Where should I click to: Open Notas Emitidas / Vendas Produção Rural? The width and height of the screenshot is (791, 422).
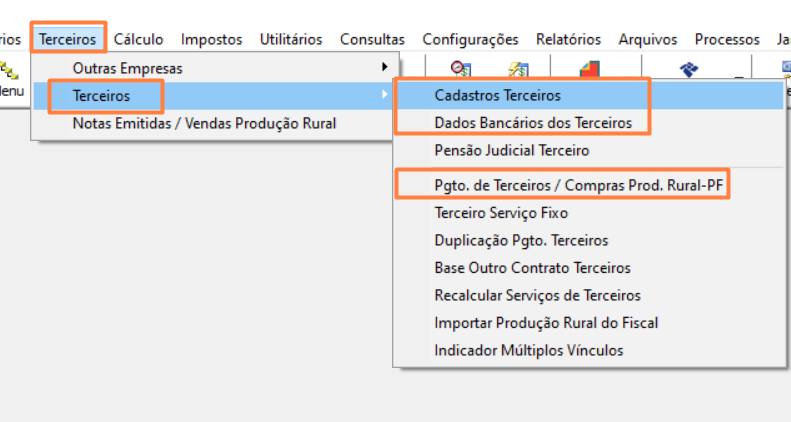pos(204,124)
